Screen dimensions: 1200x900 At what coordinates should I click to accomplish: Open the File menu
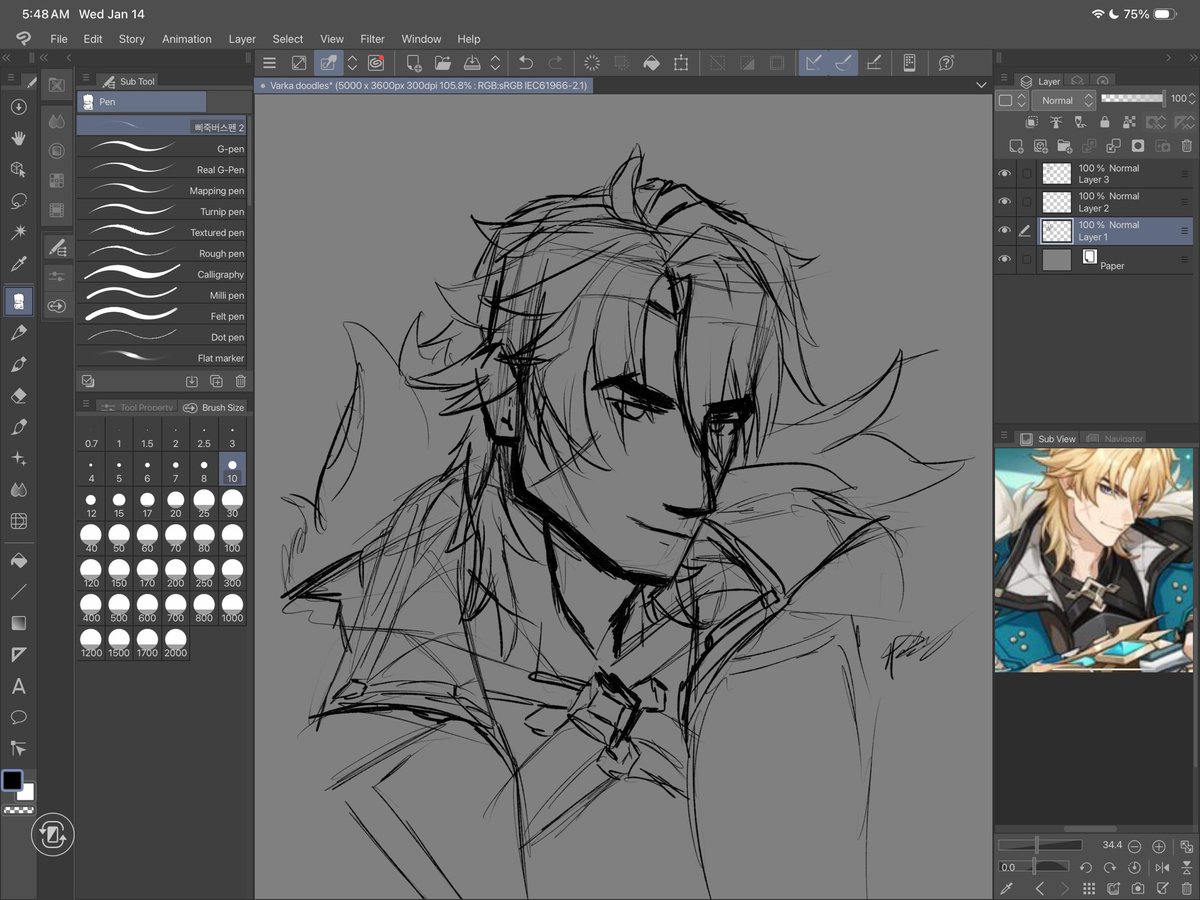point(59,39)
